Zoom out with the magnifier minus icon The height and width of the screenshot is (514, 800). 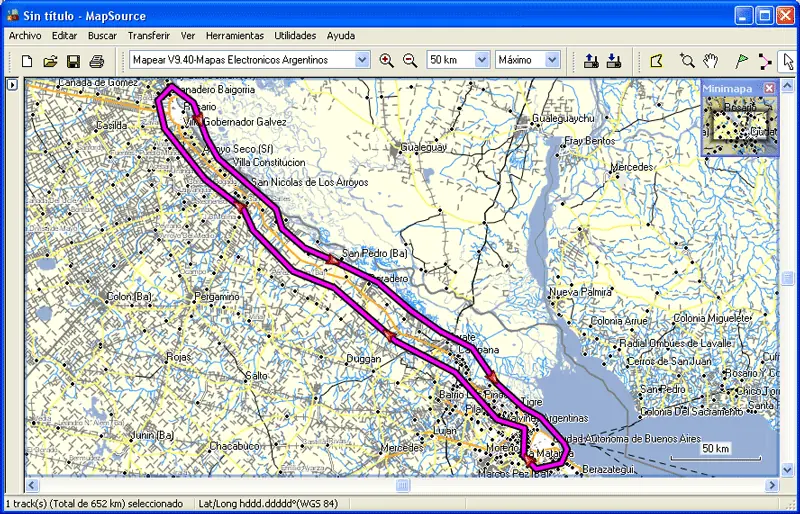point(410,60)
